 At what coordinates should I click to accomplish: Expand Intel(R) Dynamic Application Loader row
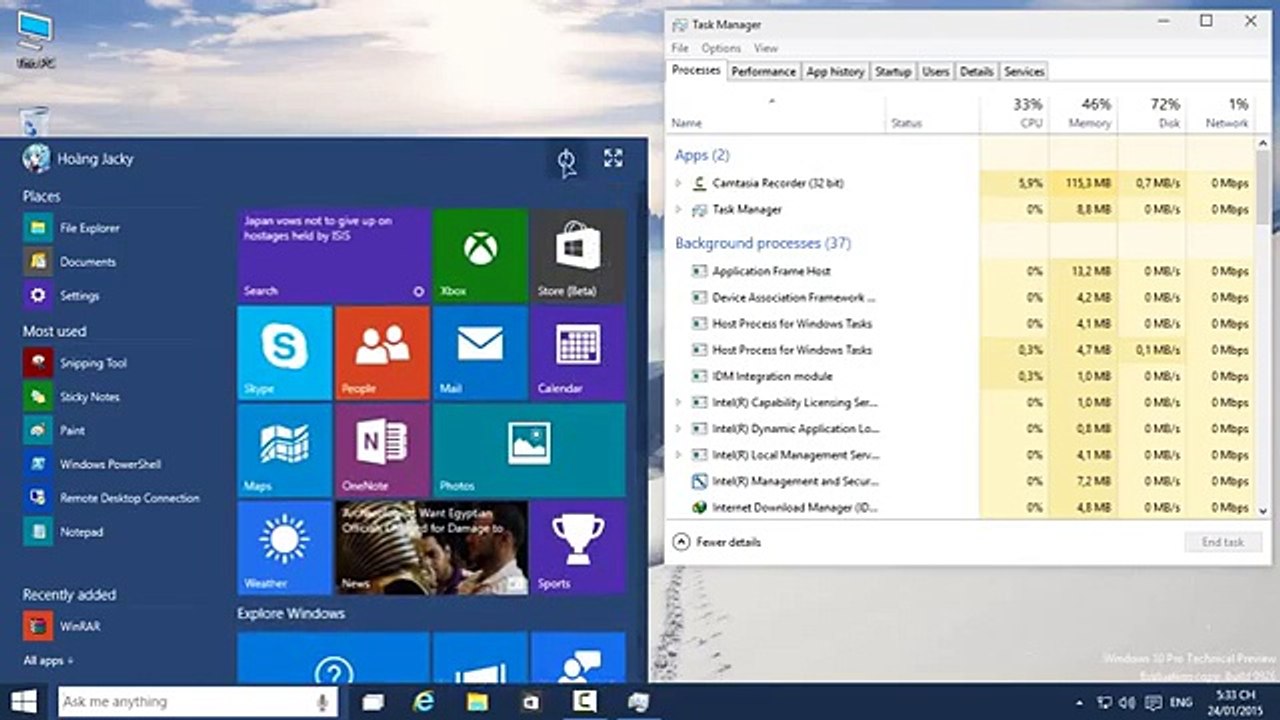tap(678, 429)
